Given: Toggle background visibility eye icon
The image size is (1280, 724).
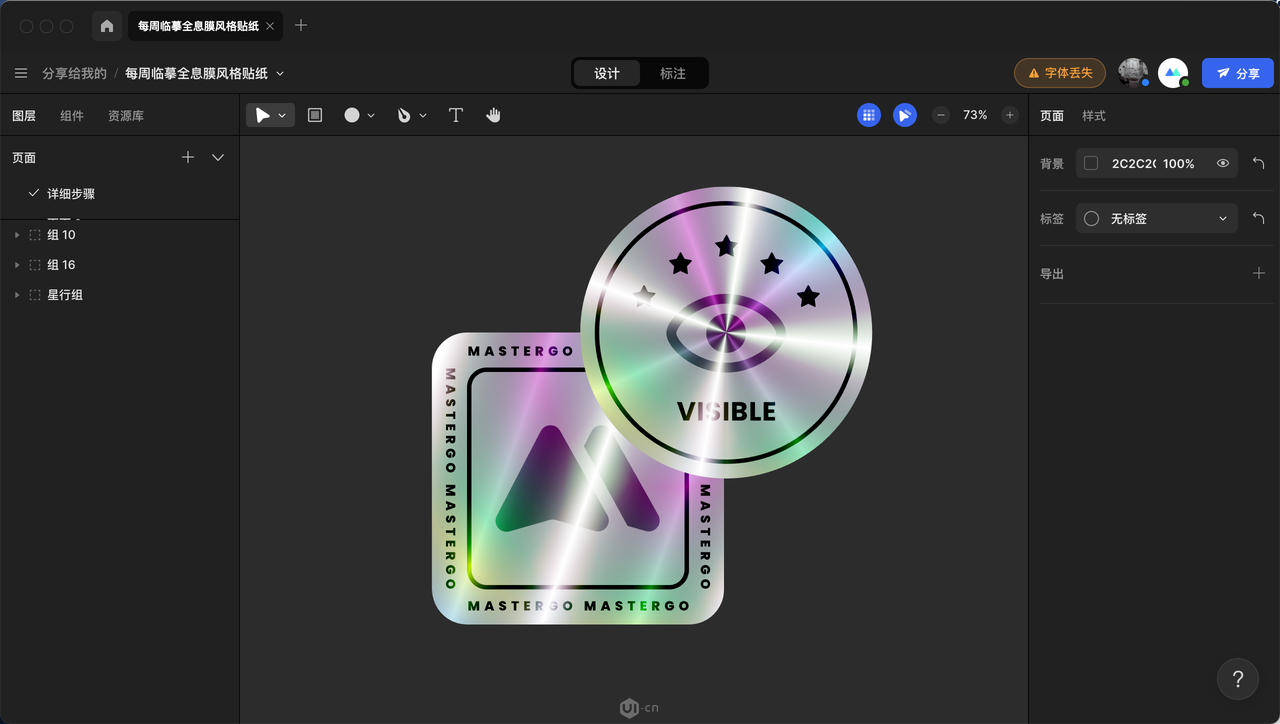Looking at the screenshot, I should (x=1223, y=163).
